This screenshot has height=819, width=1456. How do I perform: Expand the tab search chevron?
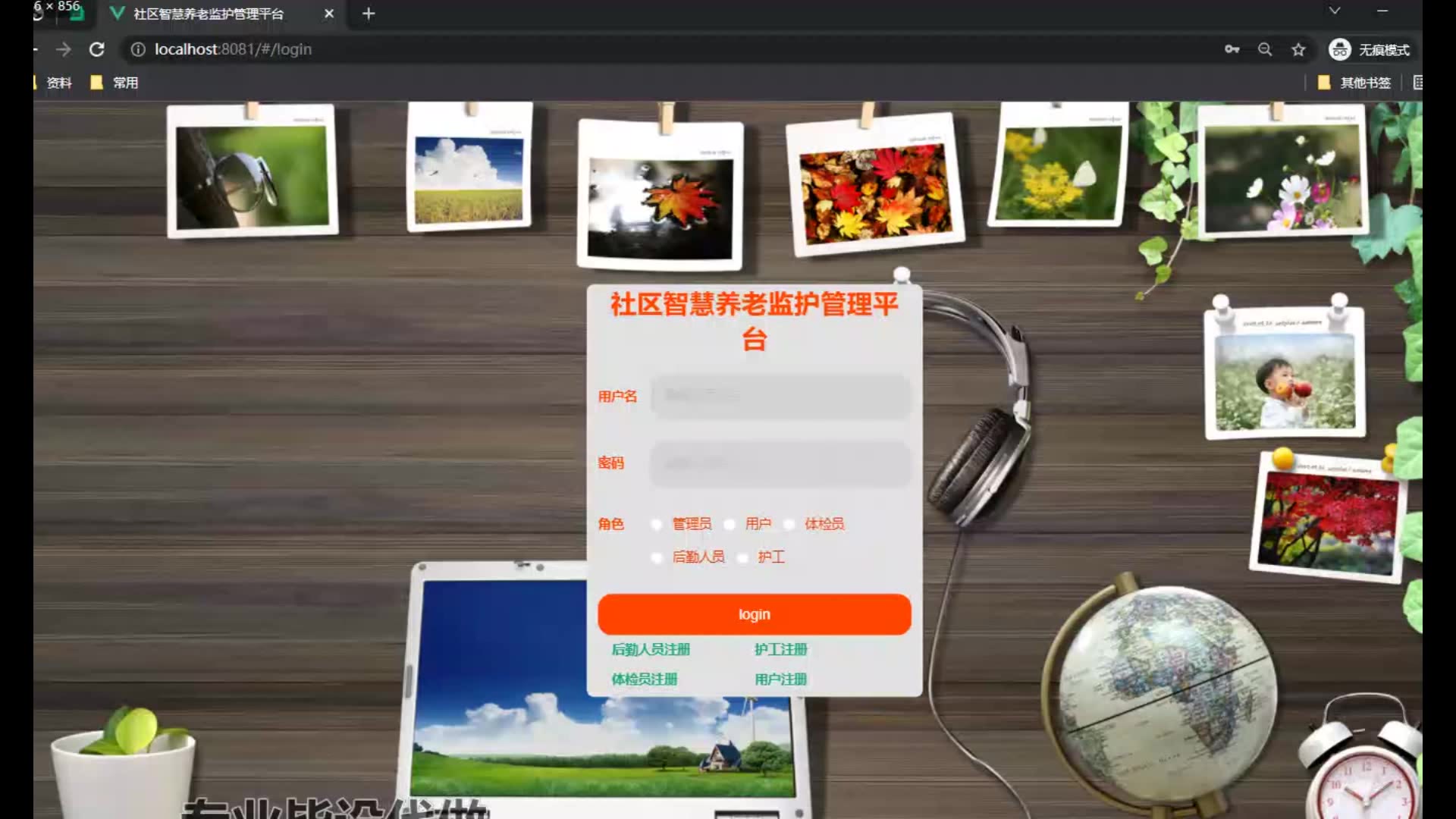1335,11
